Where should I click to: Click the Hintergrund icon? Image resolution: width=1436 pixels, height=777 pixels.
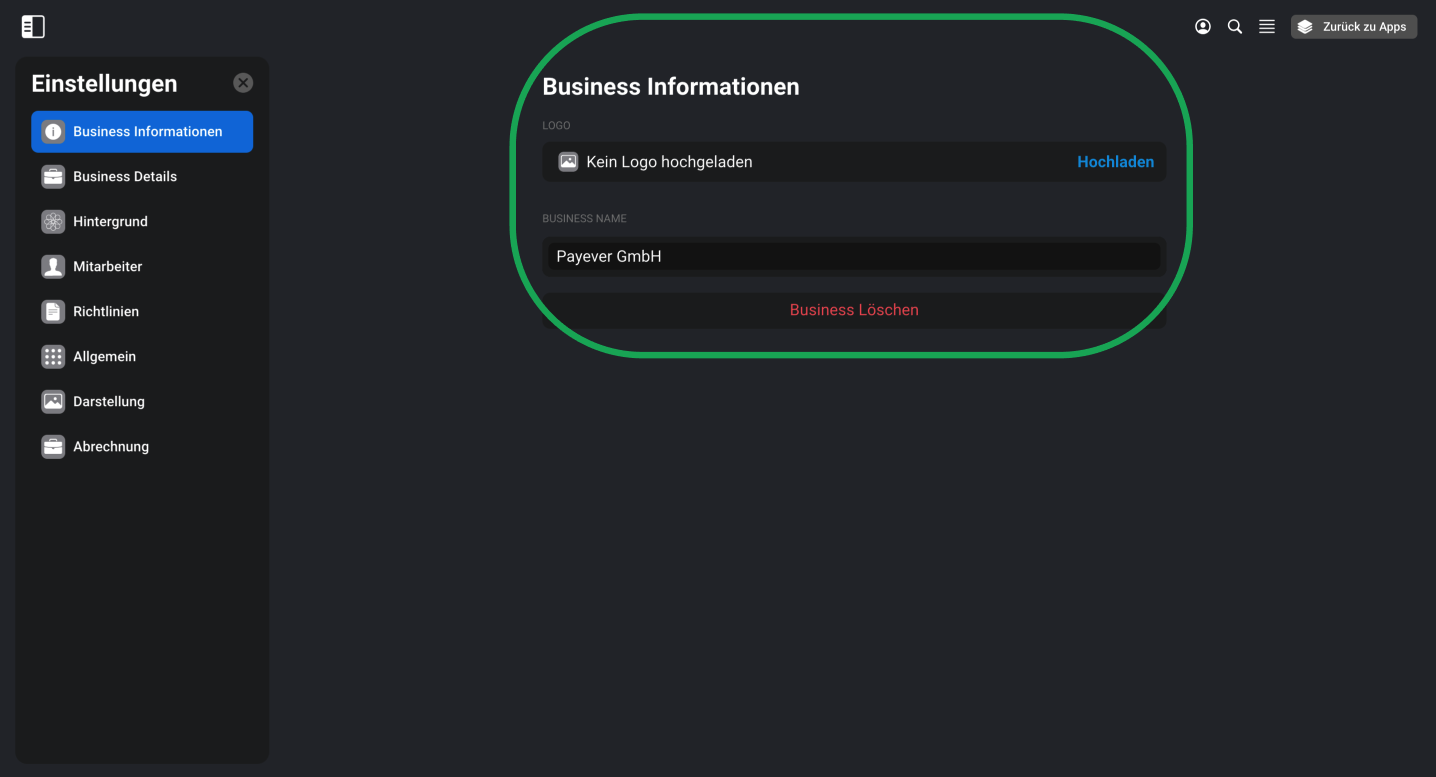point(53,222)
